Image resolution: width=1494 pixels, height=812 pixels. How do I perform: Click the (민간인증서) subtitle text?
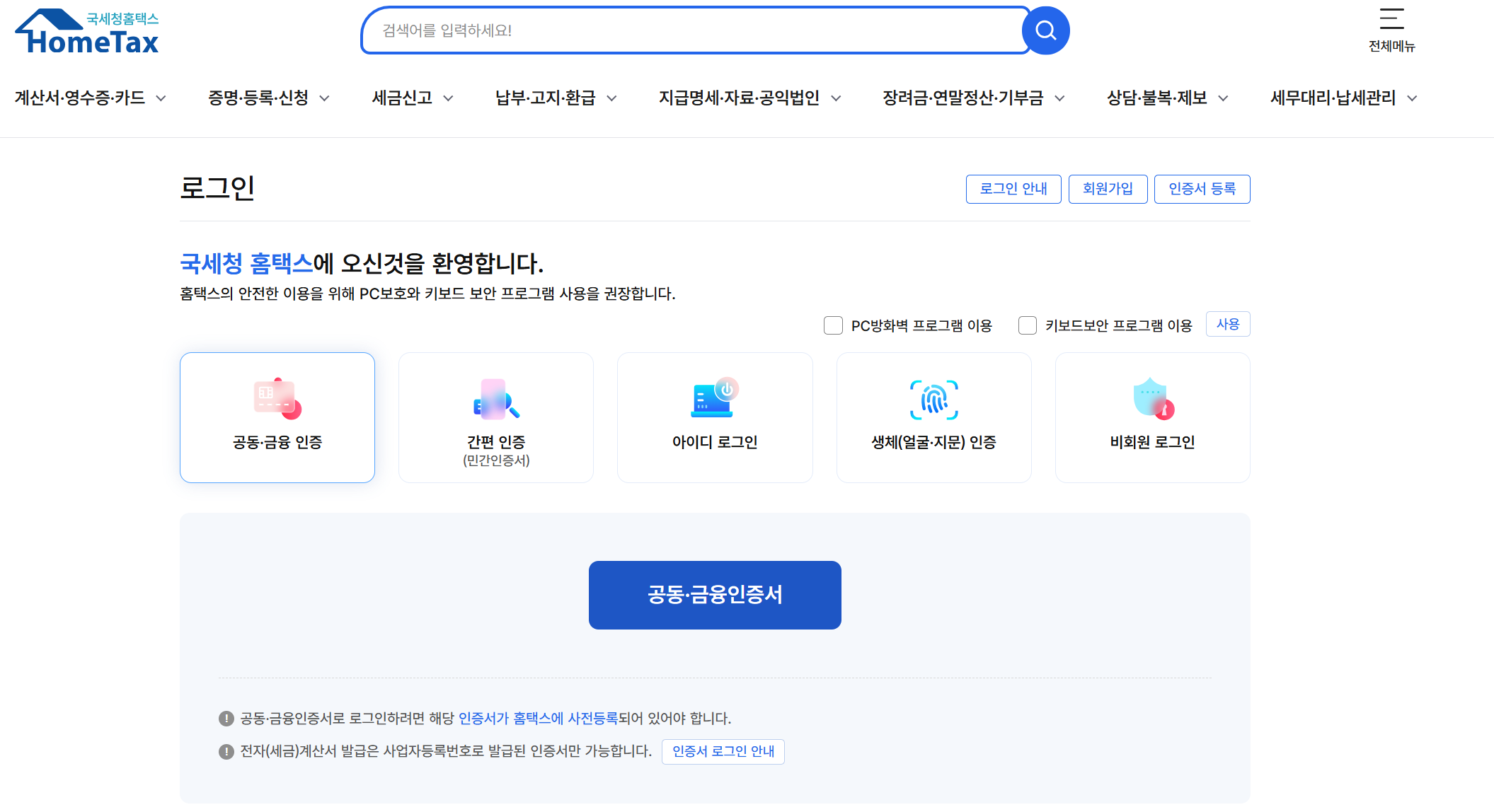(496, 461)
